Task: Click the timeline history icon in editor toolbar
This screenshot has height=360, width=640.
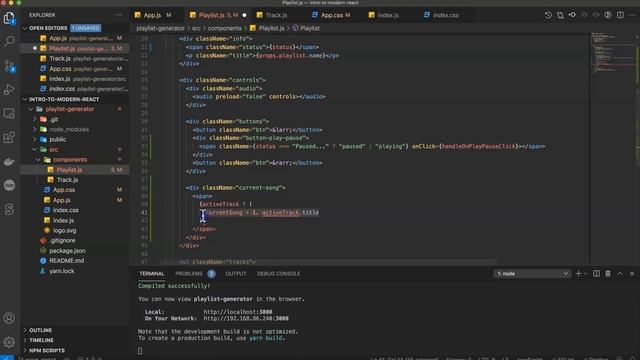Action: coord(548,15)
